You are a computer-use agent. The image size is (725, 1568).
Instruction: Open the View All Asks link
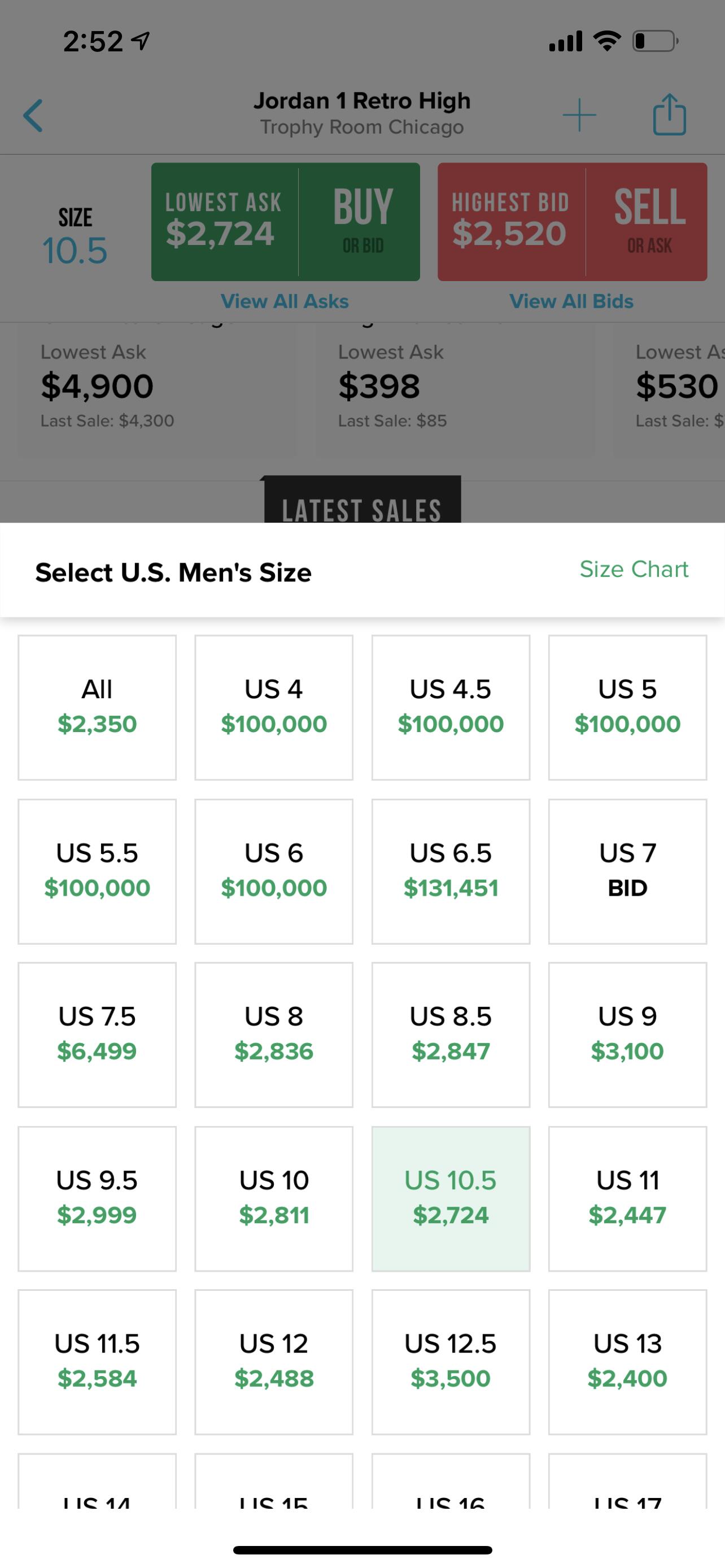coord(284,301)
